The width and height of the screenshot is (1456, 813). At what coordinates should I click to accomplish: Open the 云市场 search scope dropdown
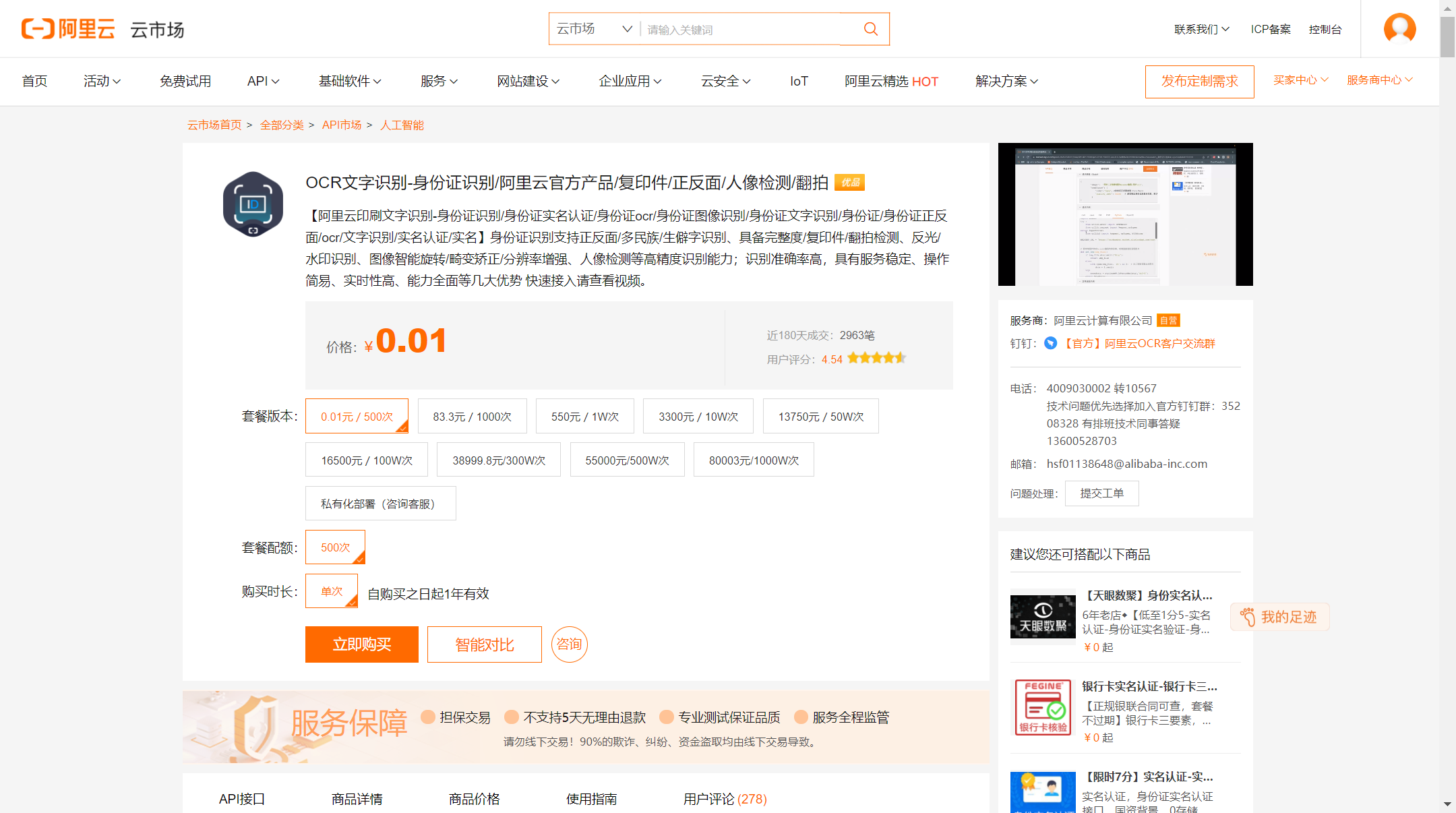click(x=593, y=29)
